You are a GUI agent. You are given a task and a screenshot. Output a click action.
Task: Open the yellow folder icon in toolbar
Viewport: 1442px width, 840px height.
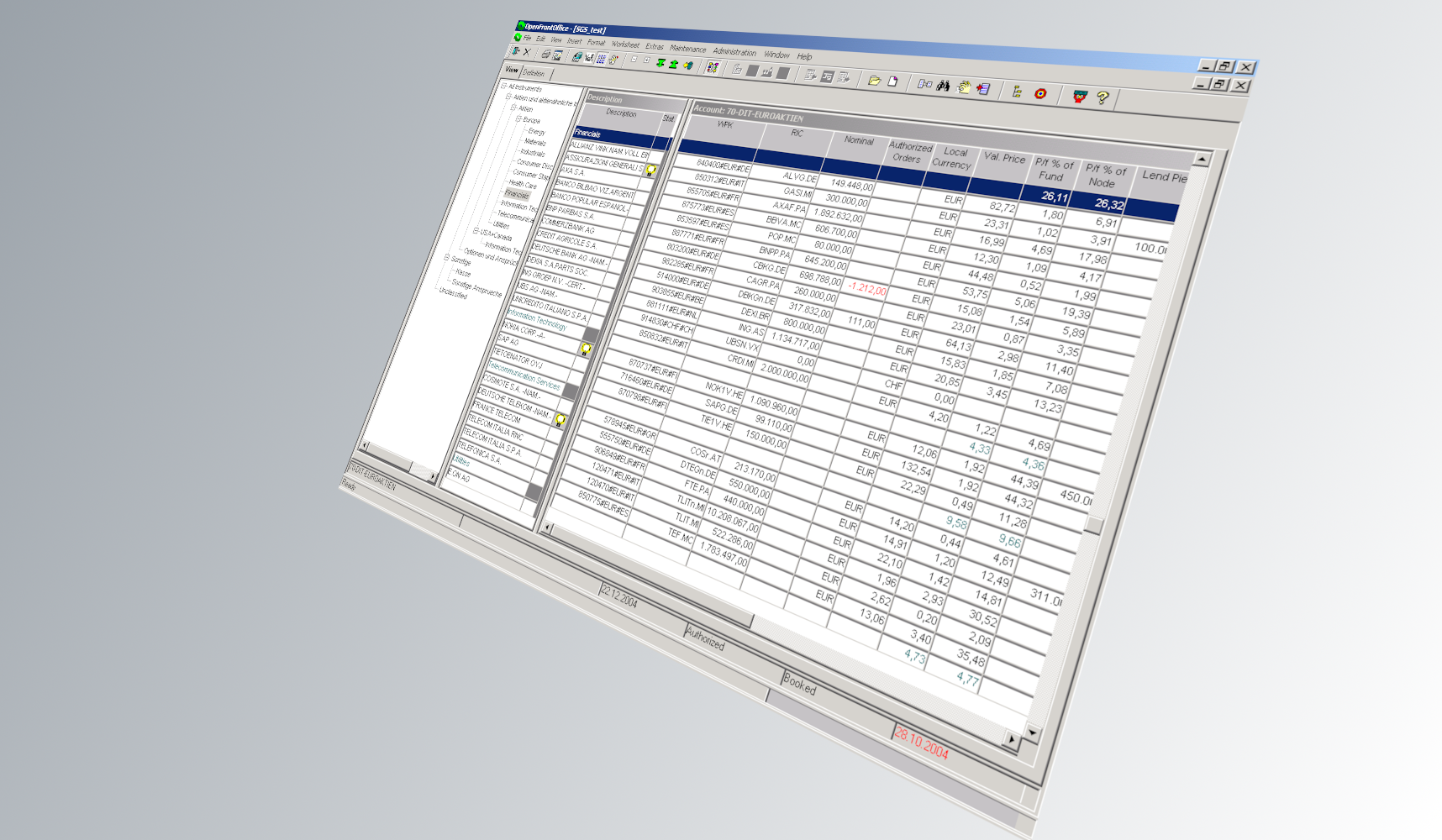point(874,81)
